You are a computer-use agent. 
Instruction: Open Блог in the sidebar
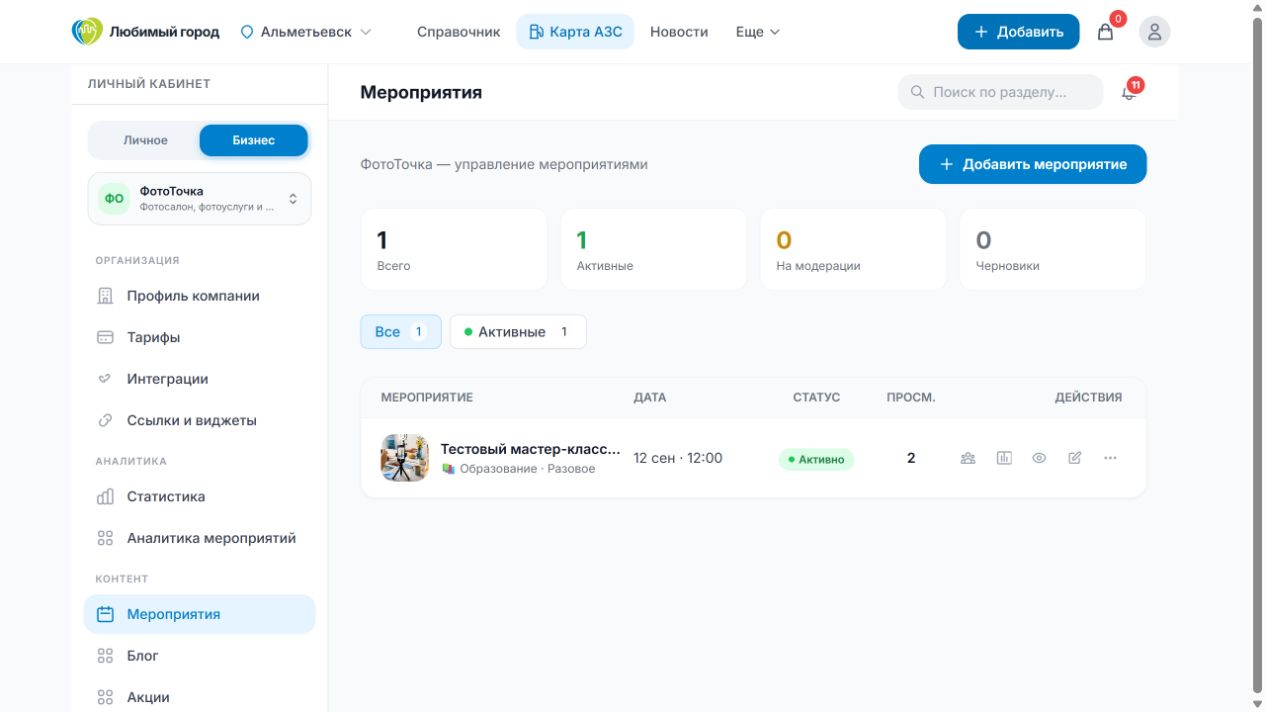click(x=200, y=656)
